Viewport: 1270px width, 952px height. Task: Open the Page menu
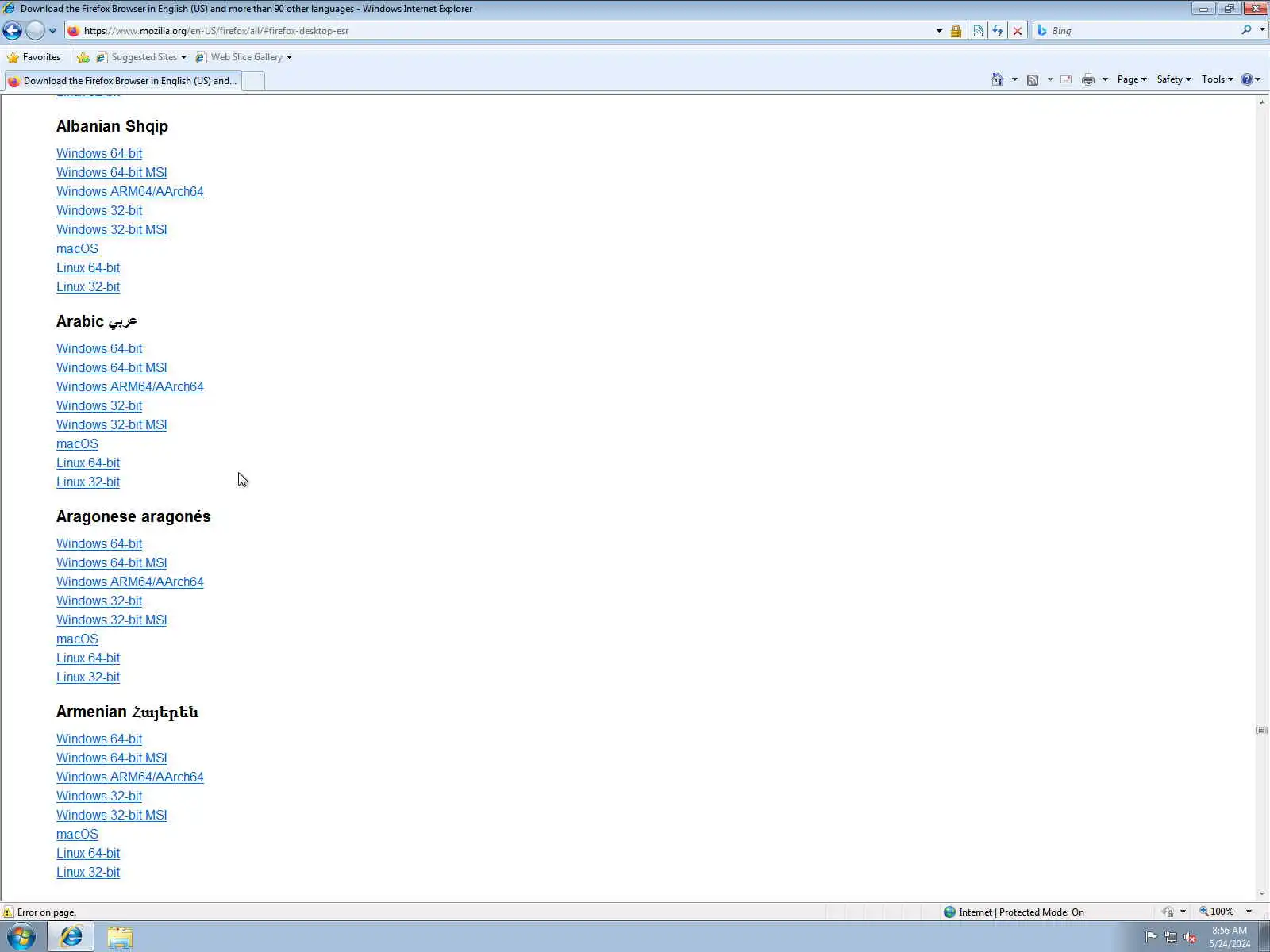click(1132, 79)
